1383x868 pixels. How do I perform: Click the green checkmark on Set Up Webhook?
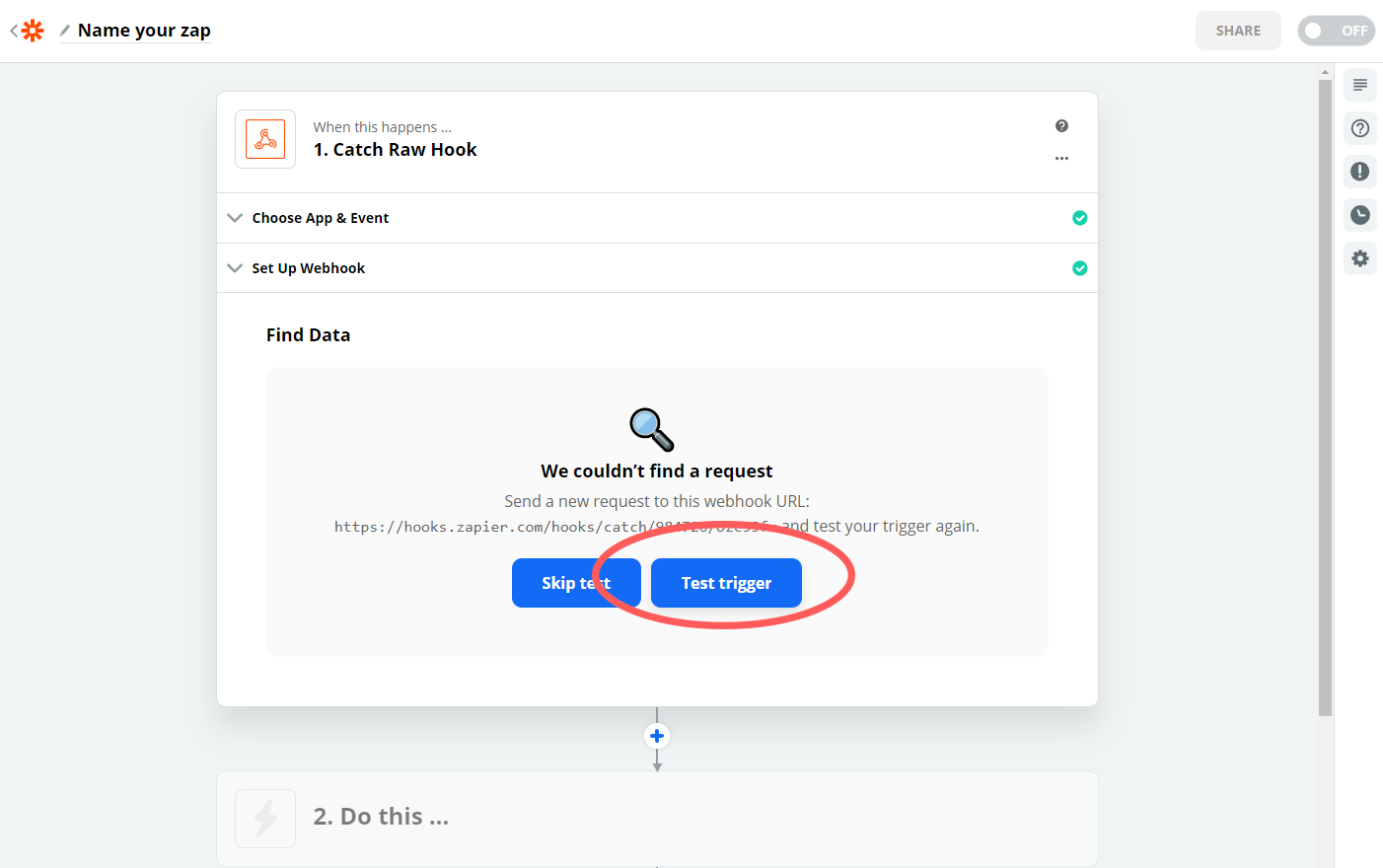point(1079,267)
